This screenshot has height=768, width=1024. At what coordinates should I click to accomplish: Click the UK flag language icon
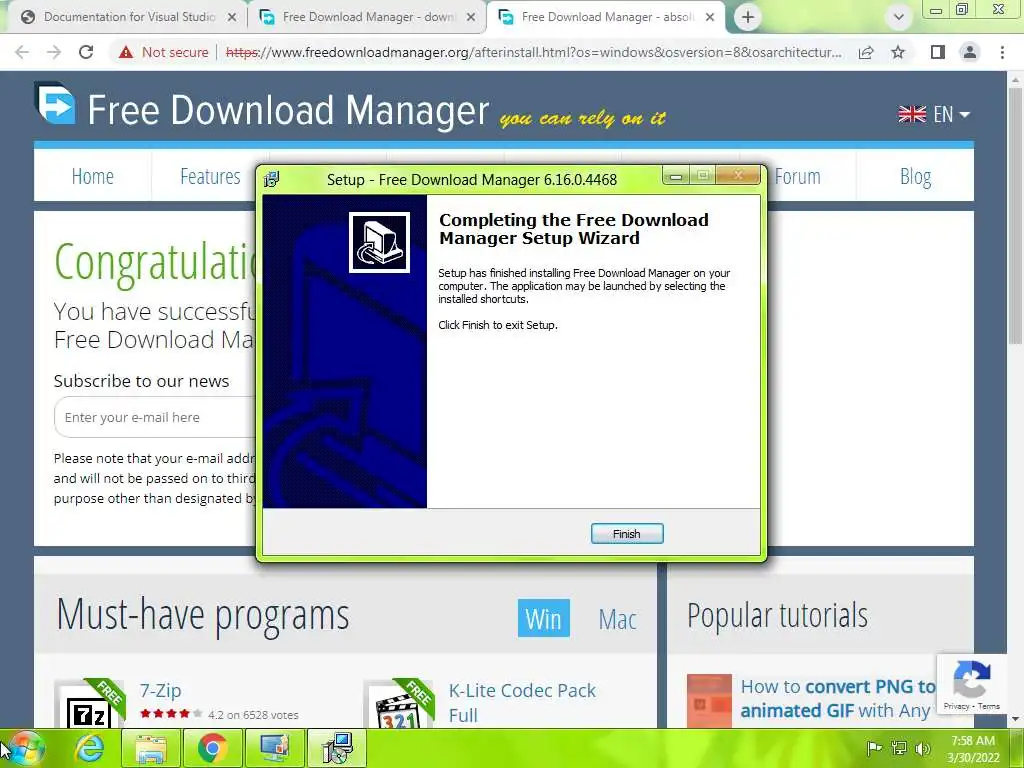click(912, 114)
